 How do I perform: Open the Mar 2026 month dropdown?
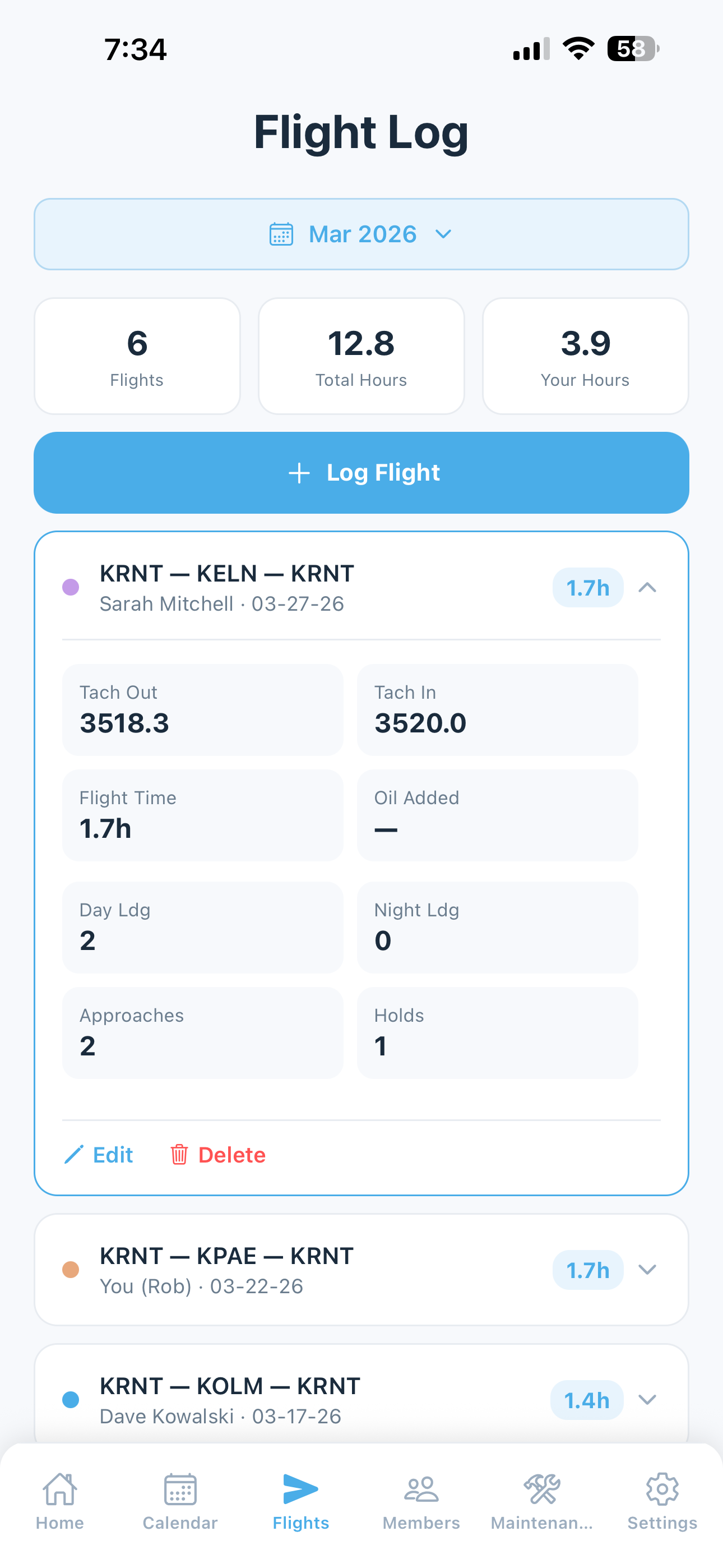point(361,234)
